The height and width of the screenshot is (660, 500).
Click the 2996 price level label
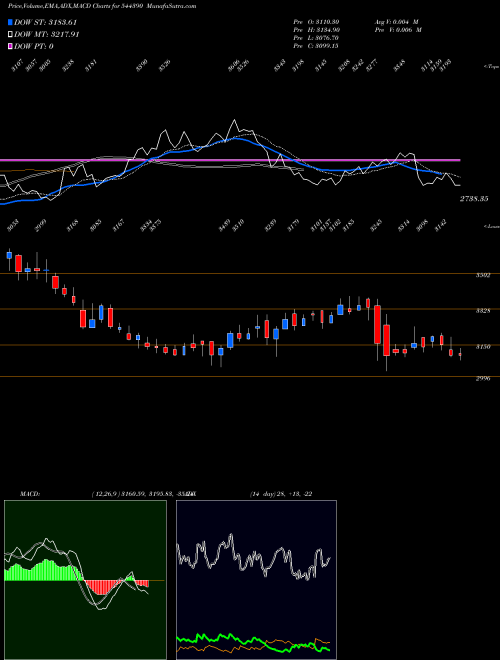tap(483, 378)
